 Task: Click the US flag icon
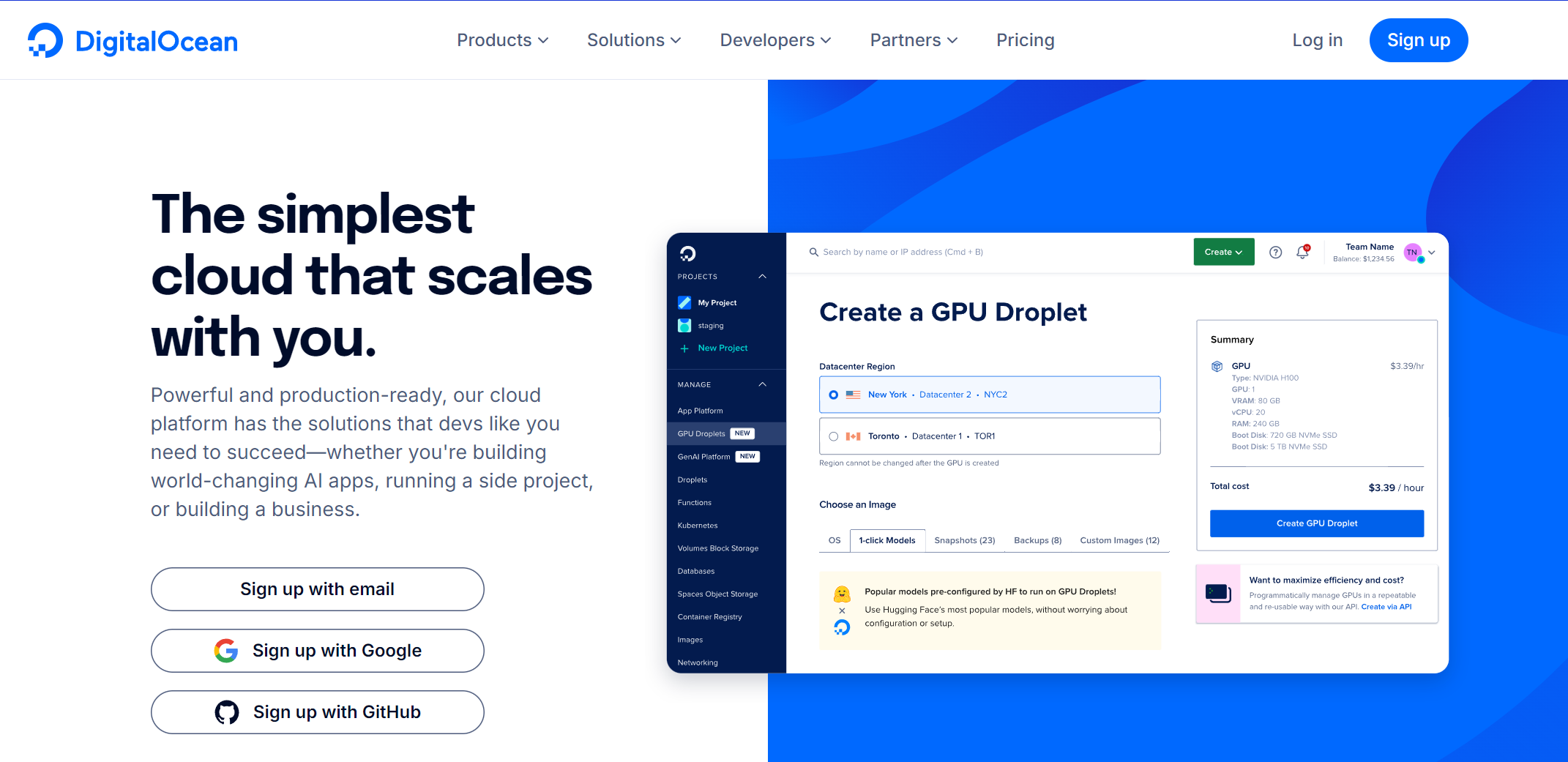pos(853,395)
